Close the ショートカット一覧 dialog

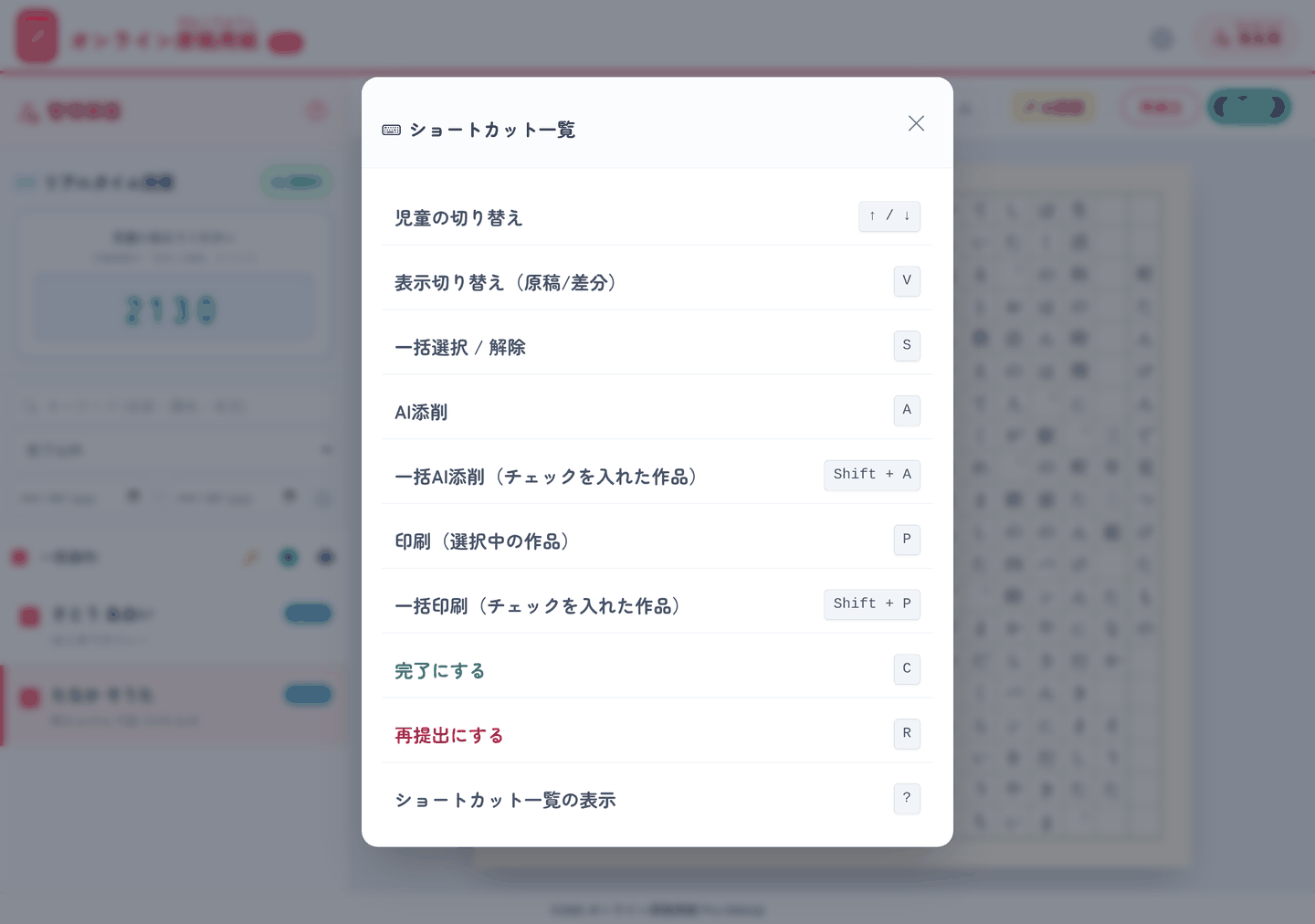(916, 123)
